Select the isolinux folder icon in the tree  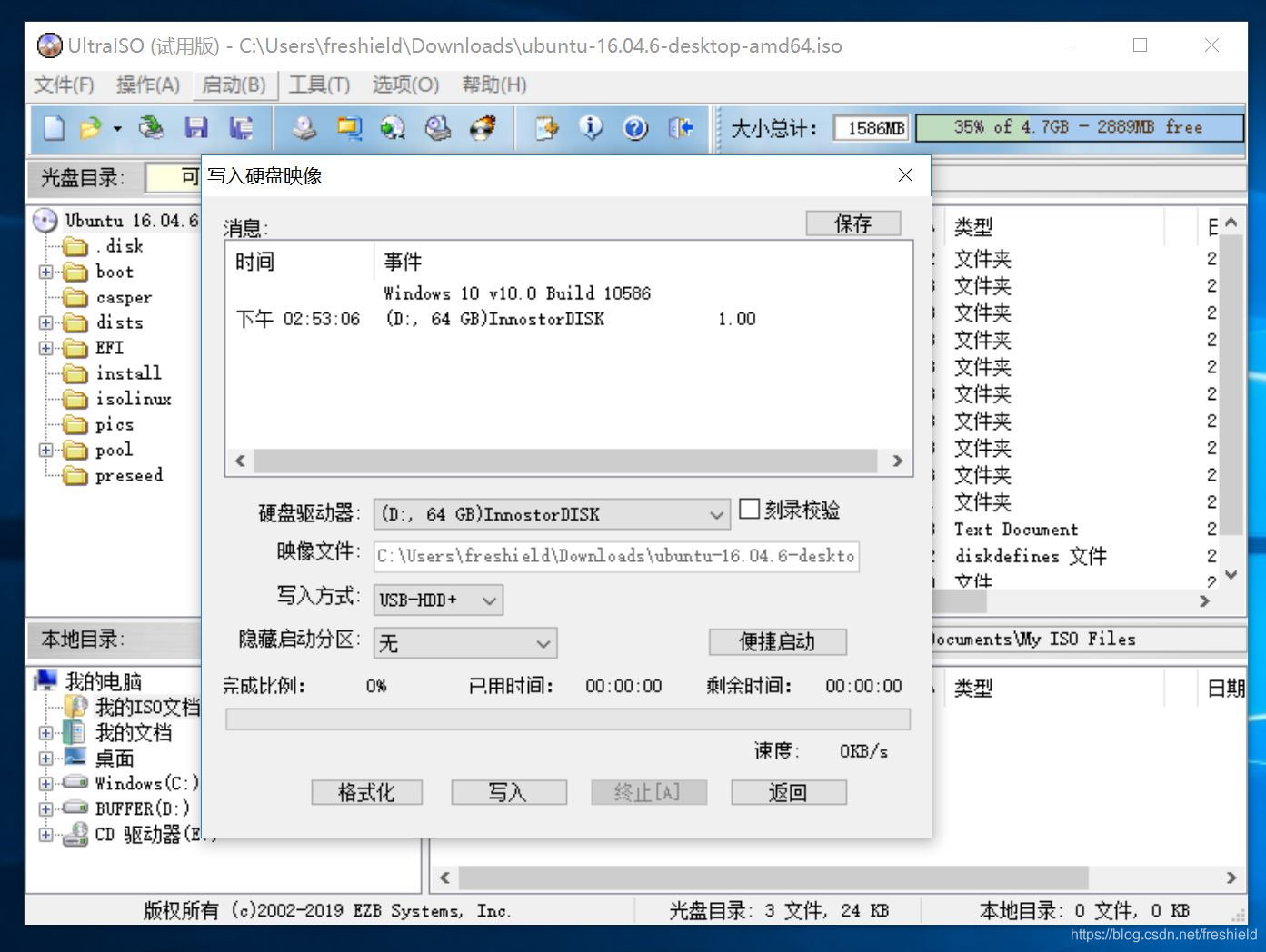click(x=75, y=399)
